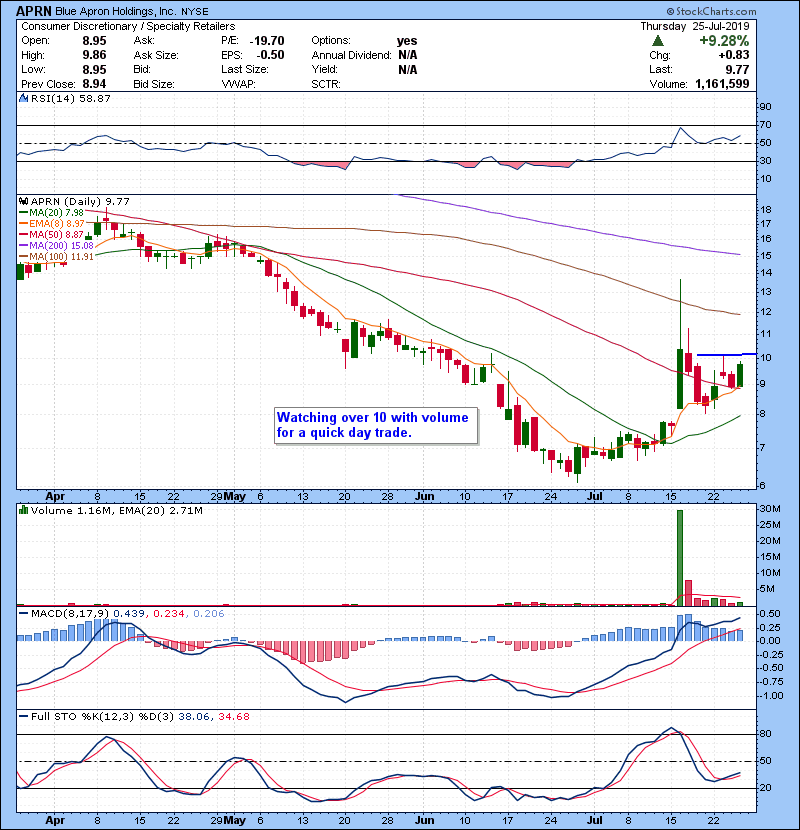The image size is (800, 830).
Task: Click the High value 9.86
Action: (94, 55)
